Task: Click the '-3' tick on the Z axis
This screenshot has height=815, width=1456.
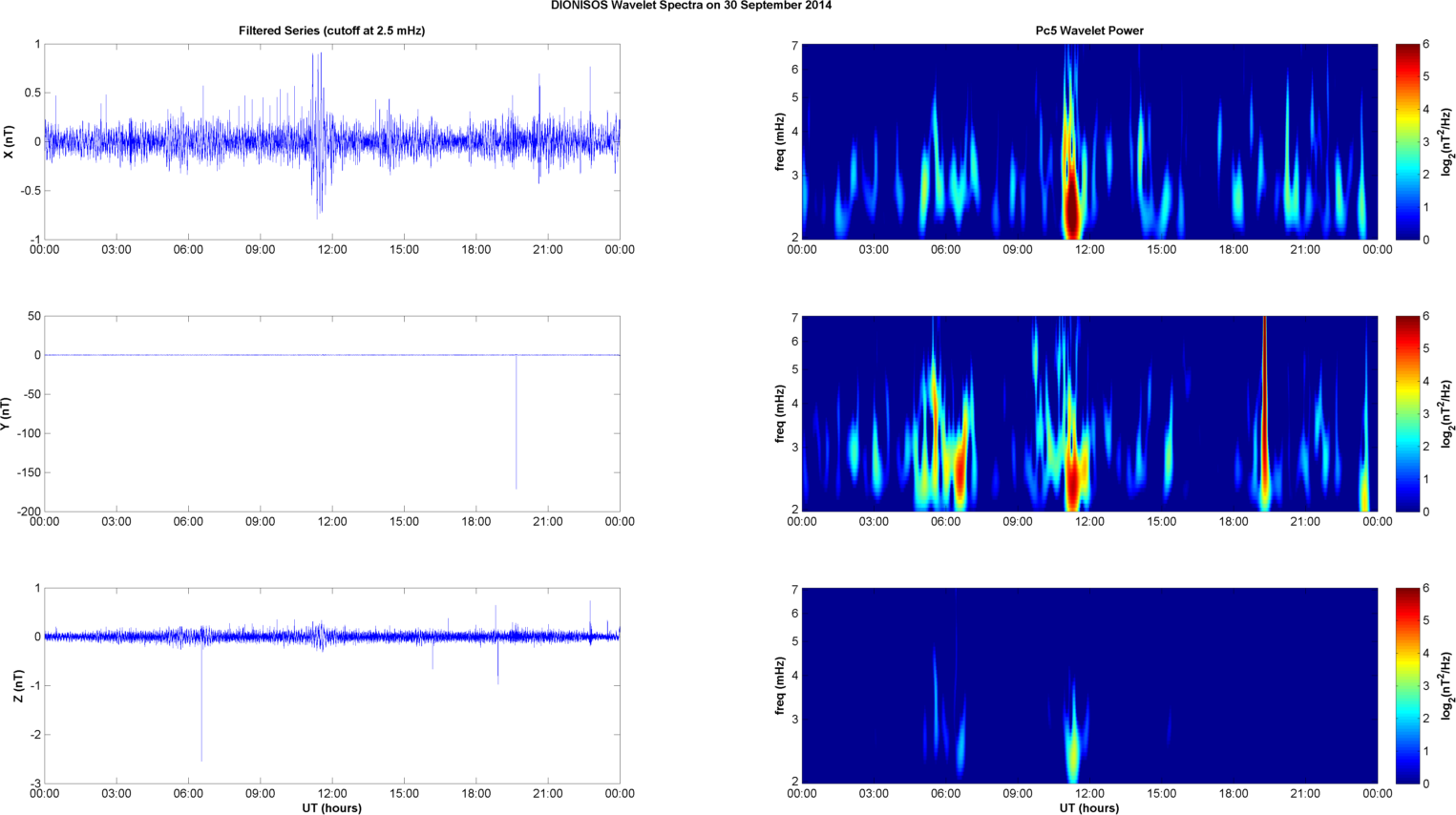Action: pos(34,784)
